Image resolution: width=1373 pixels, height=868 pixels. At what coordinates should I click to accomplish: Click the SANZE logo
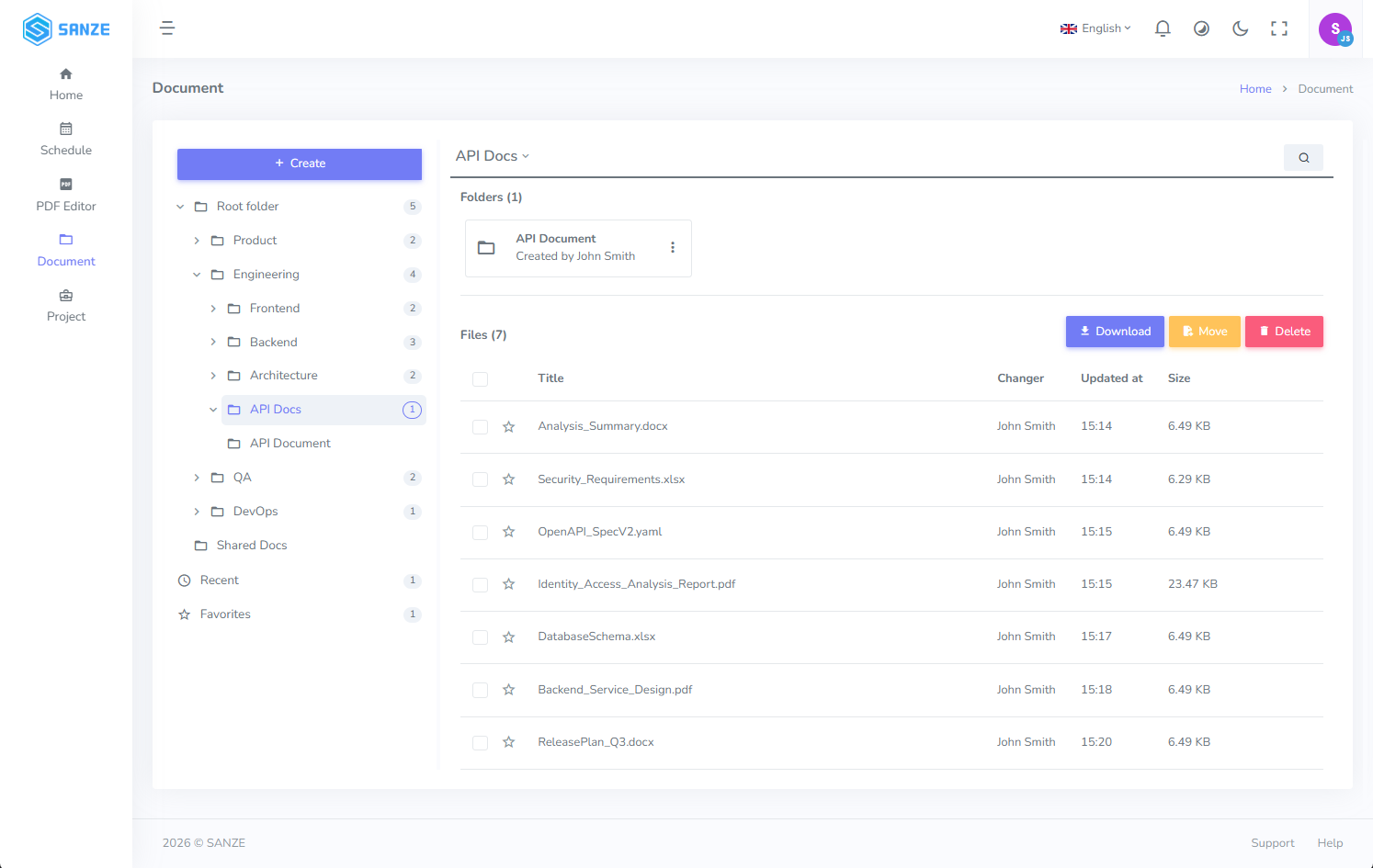pyautogui.click(x=66, y=29)
